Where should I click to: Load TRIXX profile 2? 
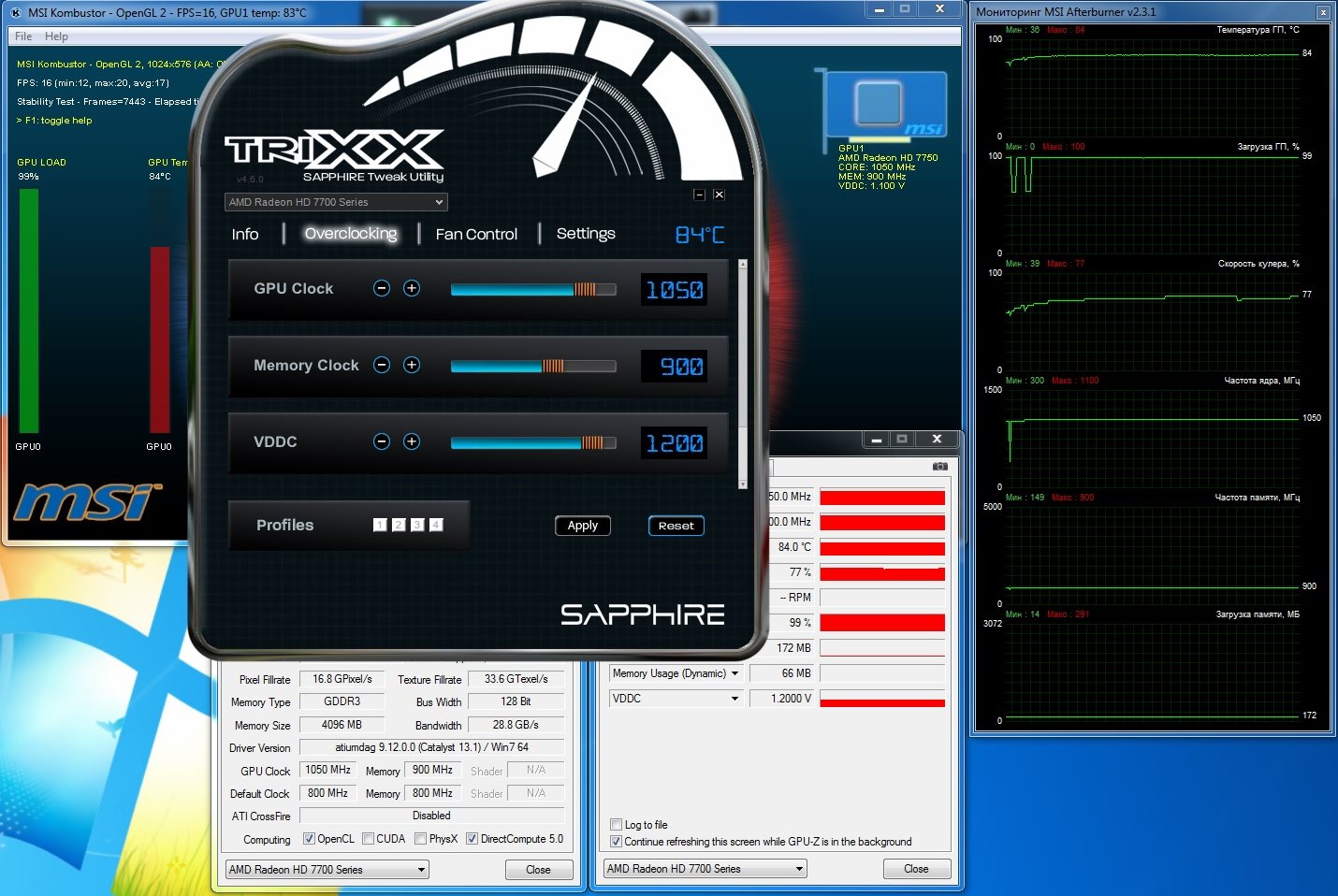(399, 525)
